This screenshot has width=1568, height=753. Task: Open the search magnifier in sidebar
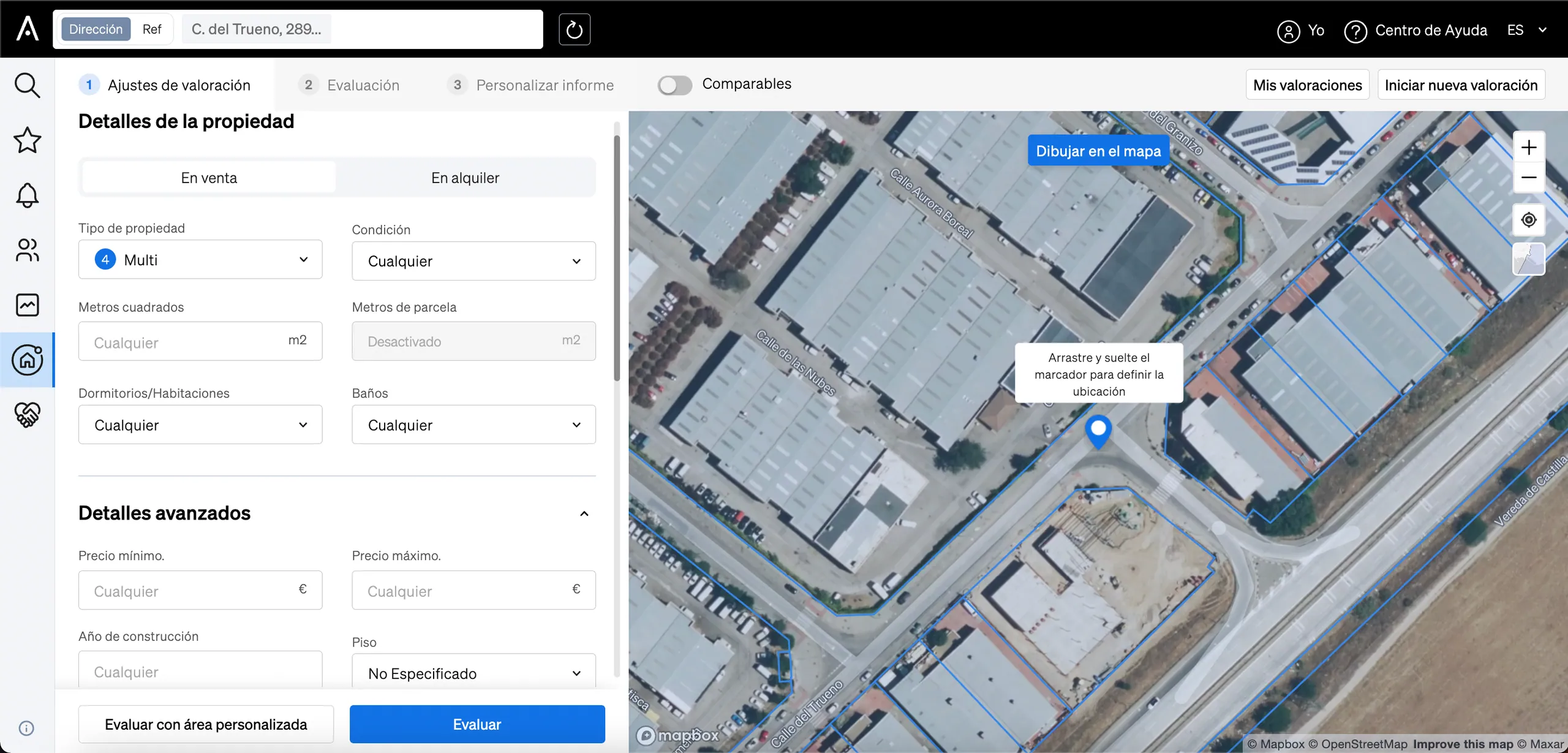pos(27,85)
